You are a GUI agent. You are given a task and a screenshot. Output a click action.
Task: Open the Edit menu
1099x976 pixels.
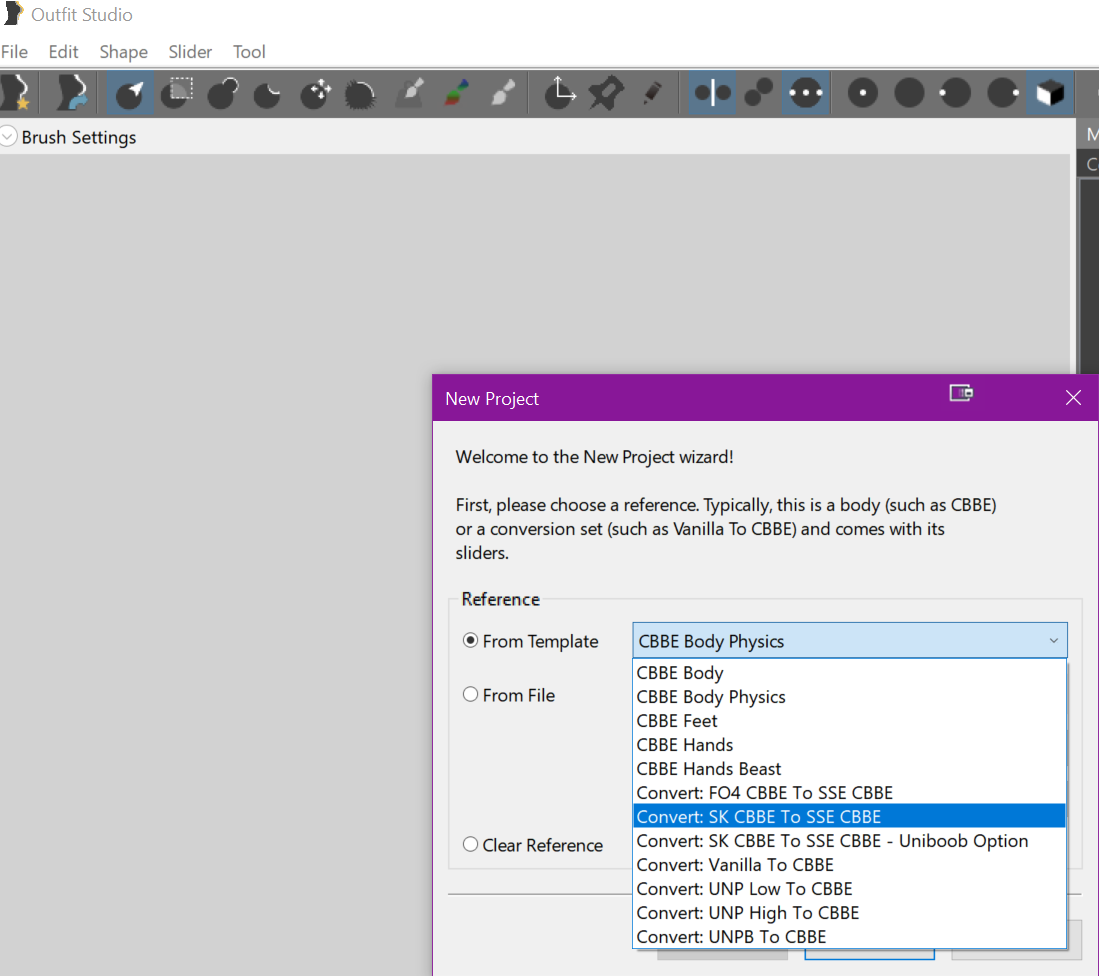(63, 52)
